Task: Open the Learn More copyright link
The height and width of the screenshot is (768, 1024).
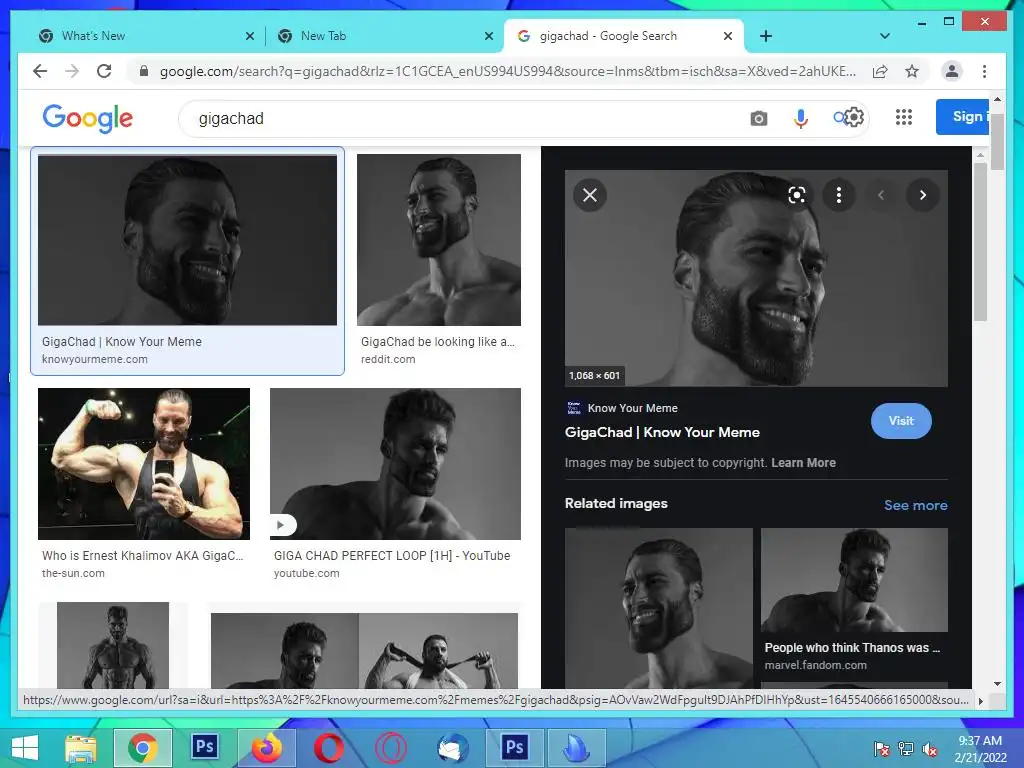Action: pyautogui.click(x=803, y=462)
